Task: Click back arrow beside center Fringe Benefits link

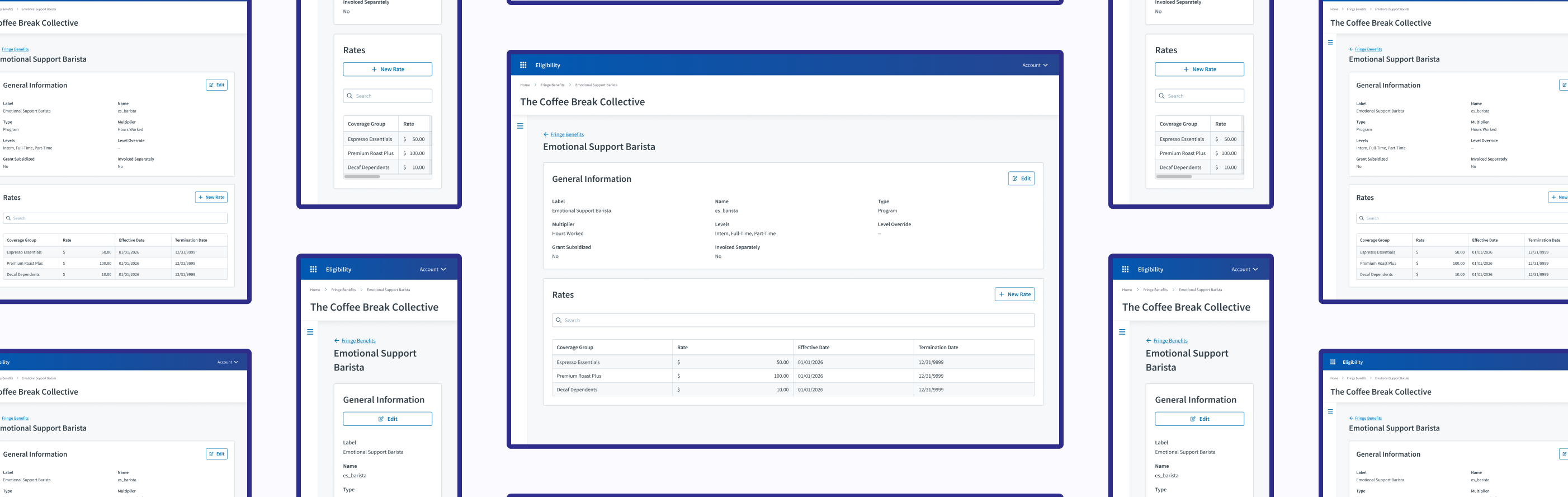Action: click(545, 134)
